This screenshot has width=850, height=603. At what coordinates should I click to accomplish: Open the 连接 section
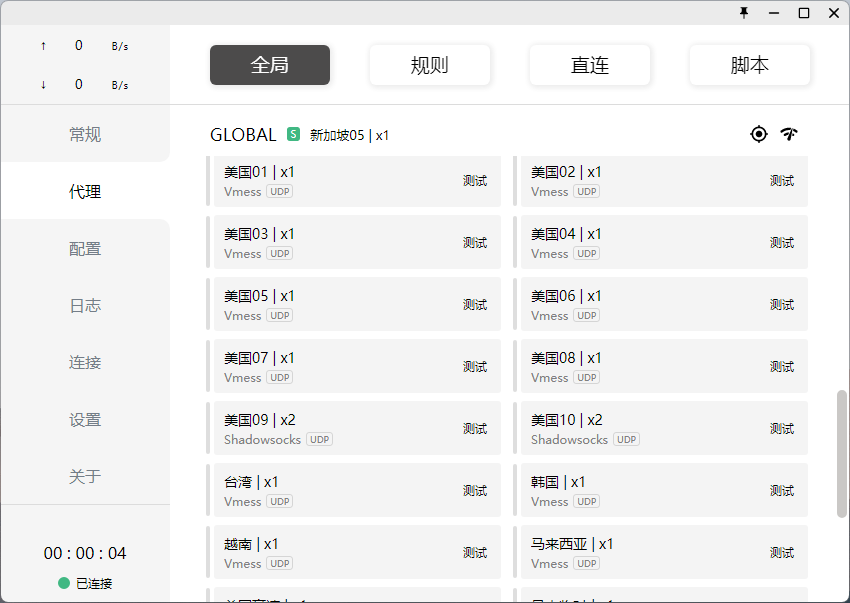[85, 362]
